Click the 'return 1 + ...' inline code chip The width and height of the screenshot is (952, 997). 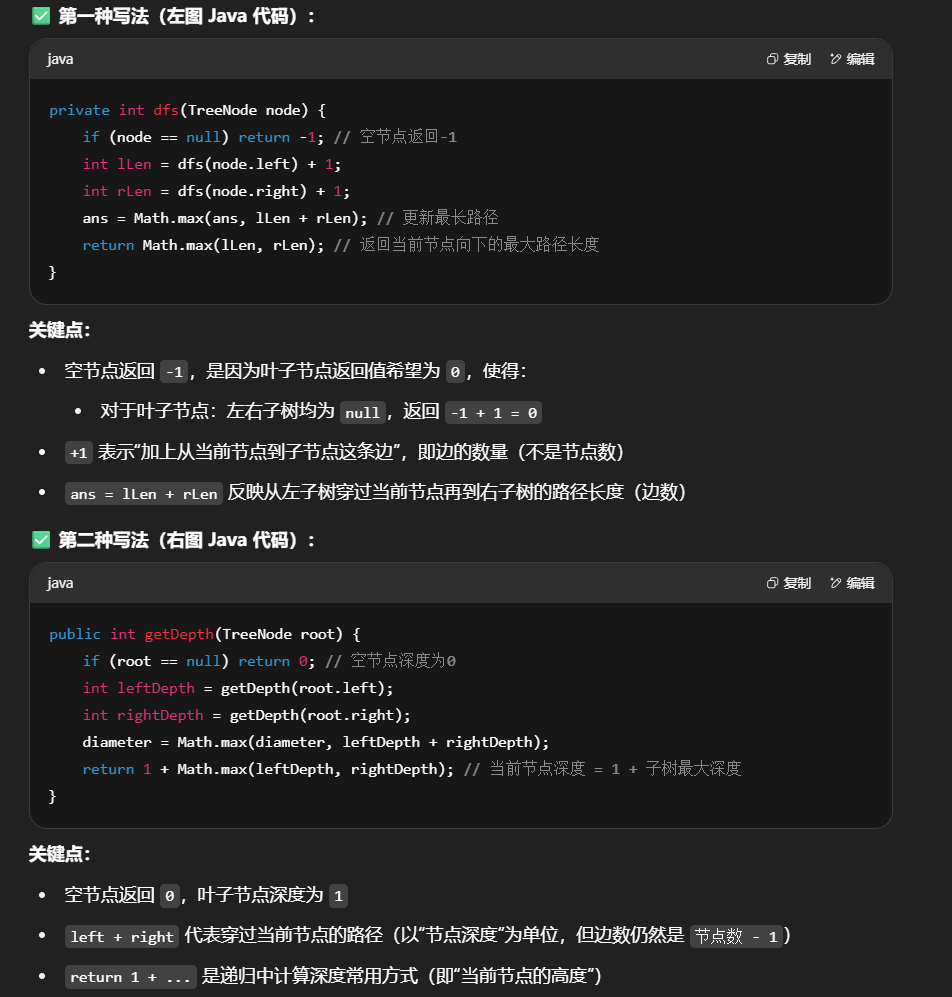tap(131, 977)
